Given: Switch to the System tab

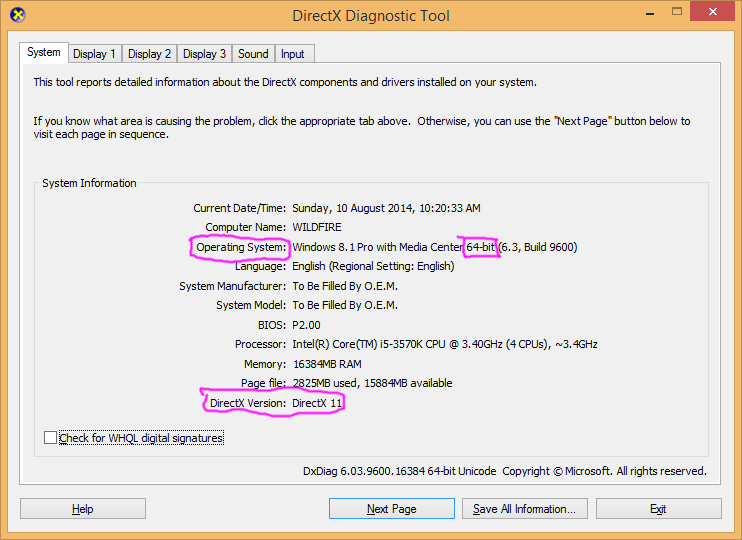Looking at the screenshot, I should [x=44, y=53].
